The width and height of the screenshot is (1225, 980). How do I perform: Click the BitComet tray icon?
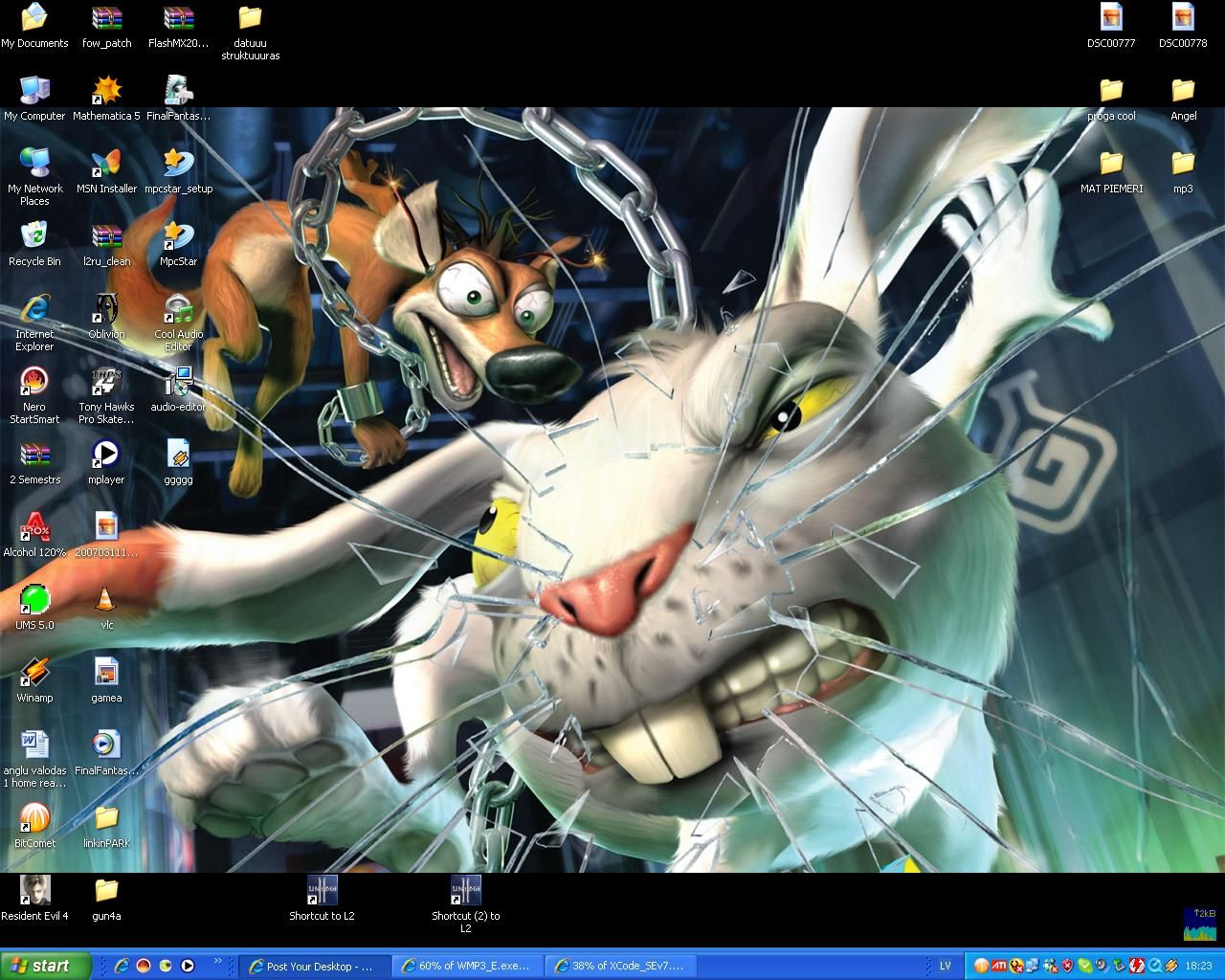click(x=982, y=966)
